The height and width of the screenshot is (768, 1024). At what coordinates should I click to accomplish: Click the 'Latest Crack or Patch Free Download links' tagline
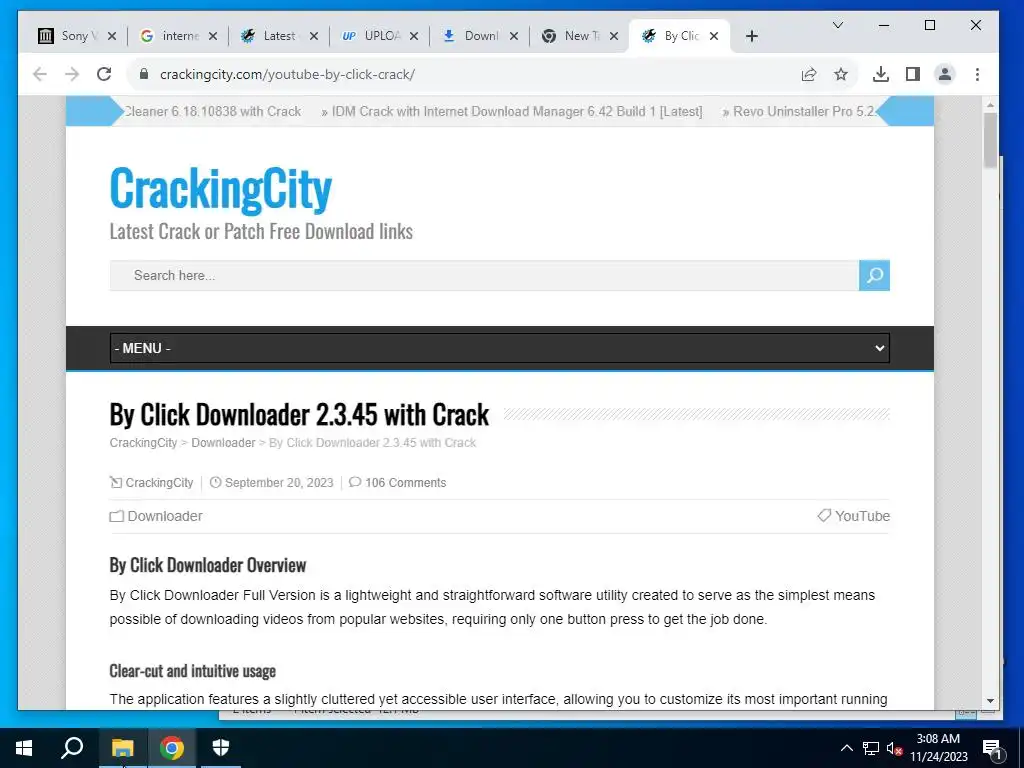tap(261, 231)
